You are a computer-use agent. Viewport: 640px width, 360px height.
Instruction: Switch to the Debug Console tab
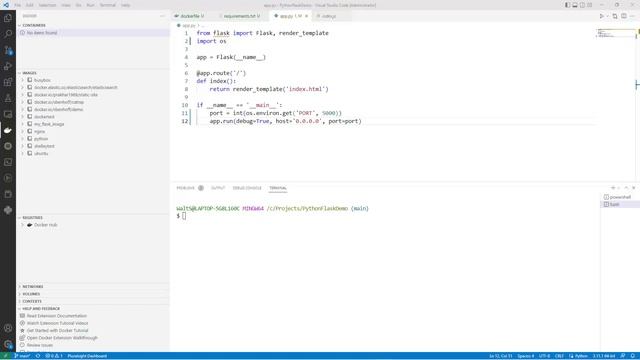(247, 188)
